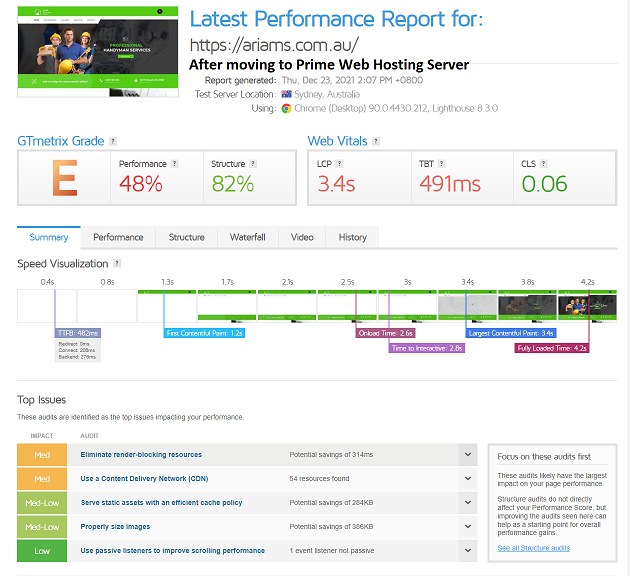Click '1 event listener not passive' text

coord(332,550)
